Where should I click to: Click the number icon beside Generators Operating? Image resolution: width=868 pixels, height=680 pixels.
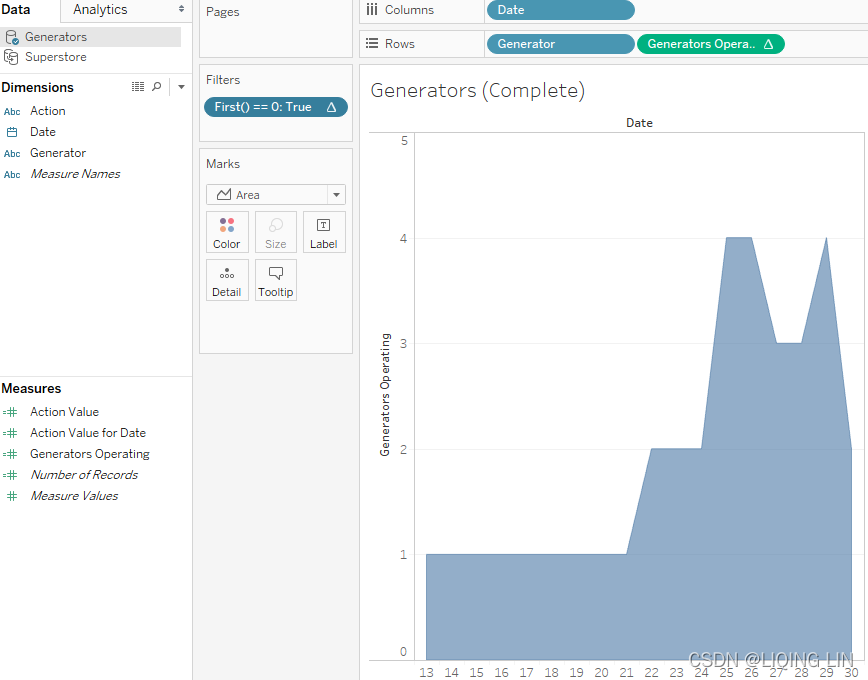pos(10,454)
